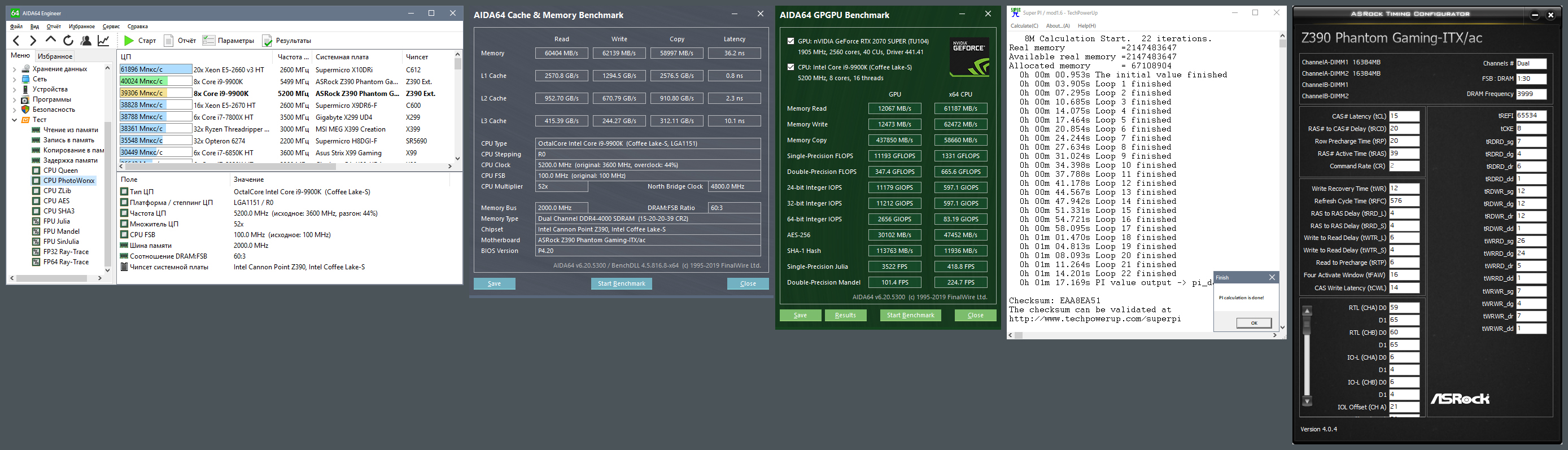Open the Сервис menu in AIDA64
Viewport: 1568px width, 450px height.
pyautogui.click(x=111, y=27)
